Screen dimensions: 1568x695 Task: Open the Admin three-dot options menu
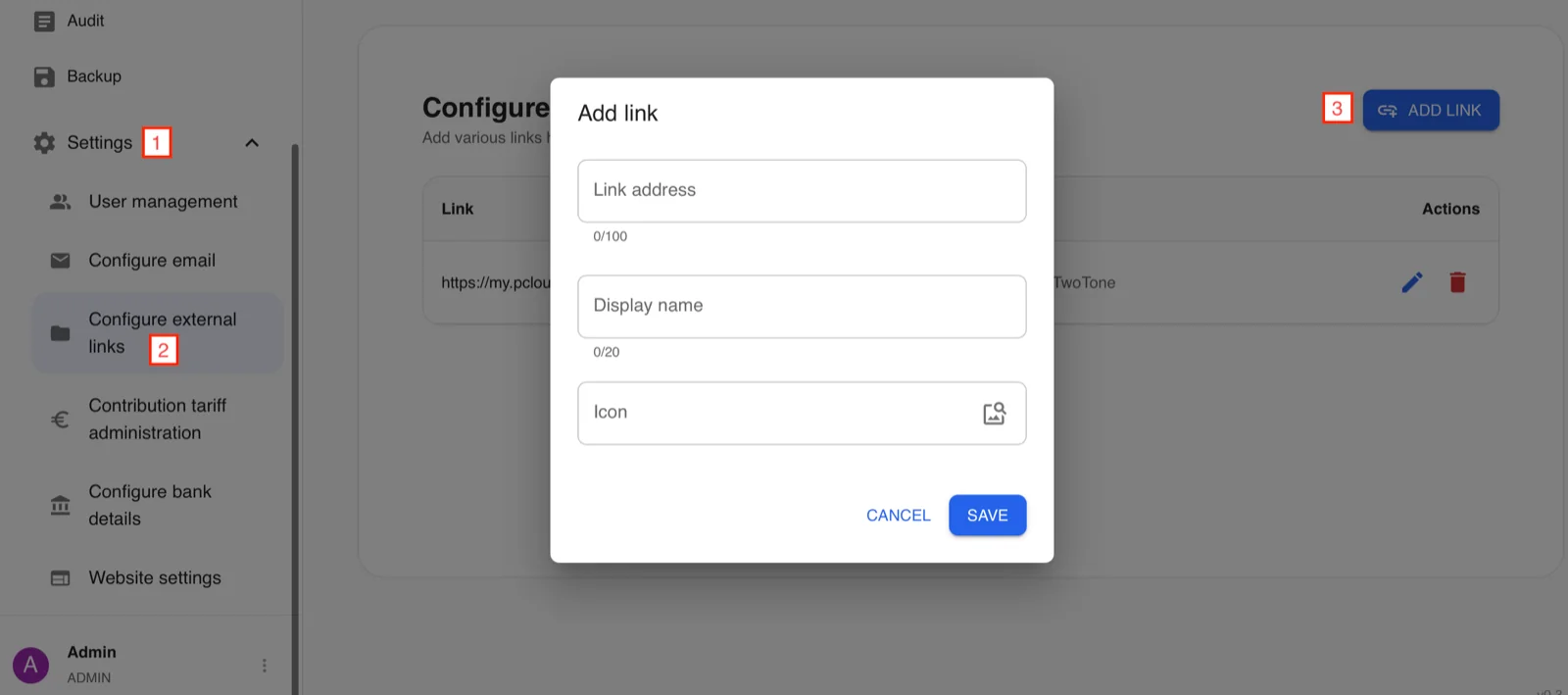point(264,666)
